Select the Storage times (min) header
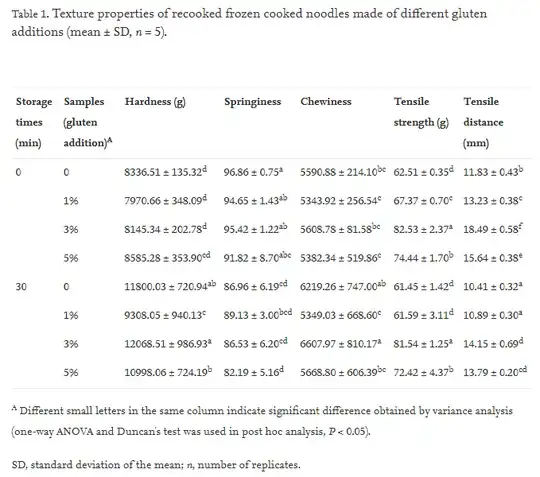540x477 pixels. [34, 122]
